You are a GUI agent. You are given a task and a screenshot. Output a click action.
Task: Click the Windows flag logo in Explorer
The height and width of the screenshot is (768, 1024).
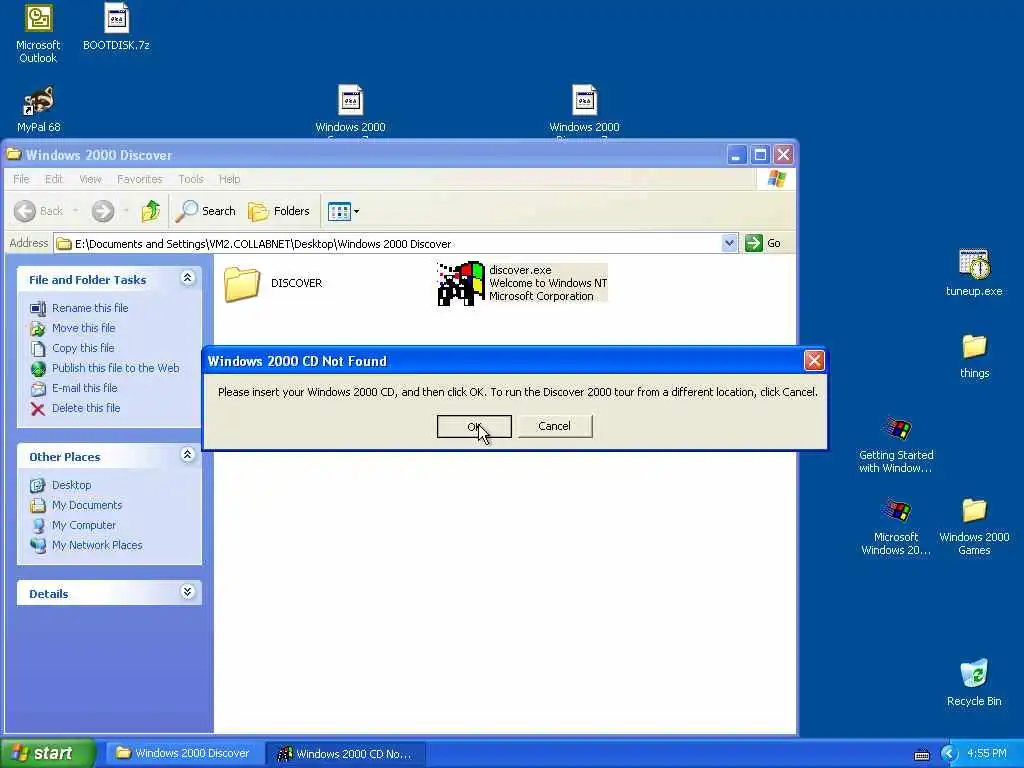pos(776,178)
